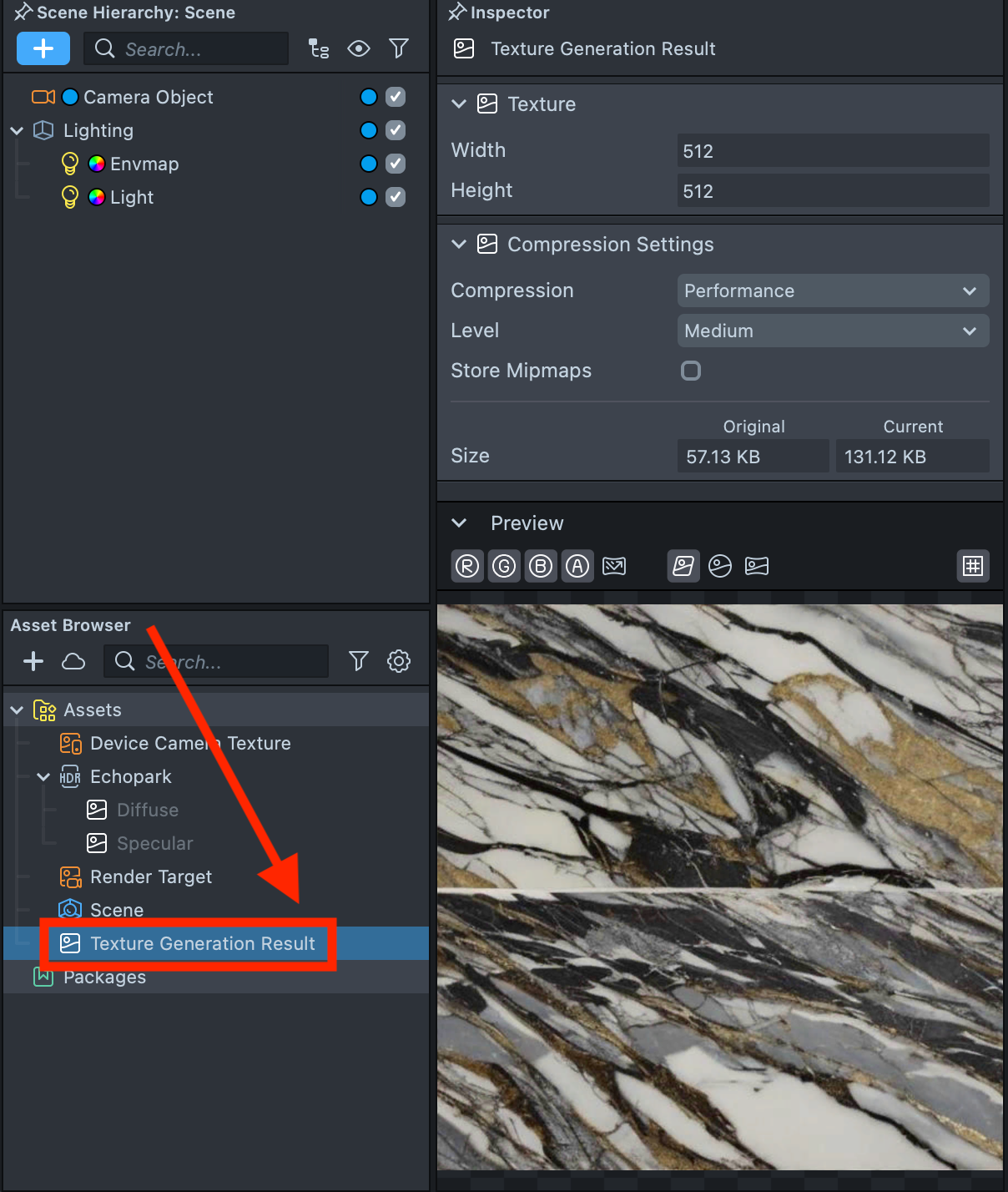Click the blue add object plus button
This screenshot has width=1008, height=1192.
43,48
